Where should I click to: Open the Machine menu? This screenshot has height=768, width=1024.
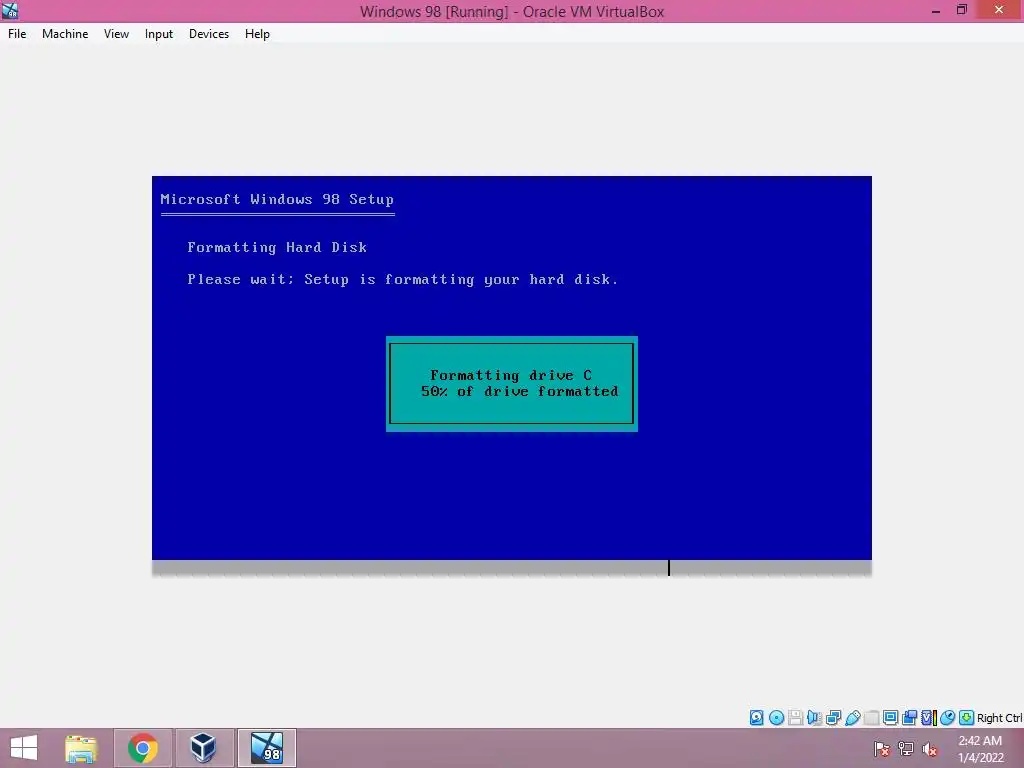click(65, 34)
